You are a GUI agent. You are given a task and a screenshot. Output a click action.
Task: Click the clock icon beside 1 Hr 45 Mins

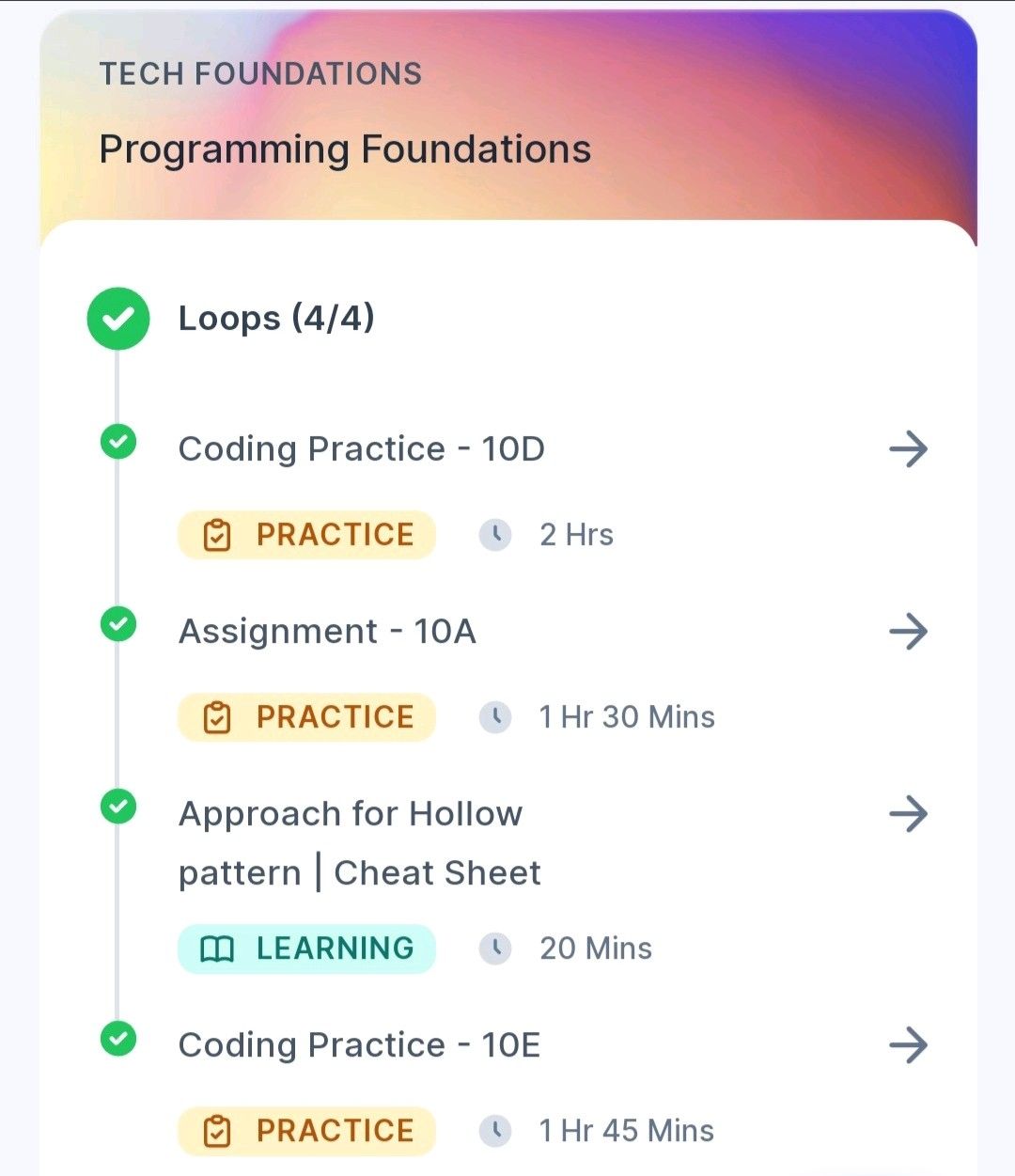[495, 1131]
